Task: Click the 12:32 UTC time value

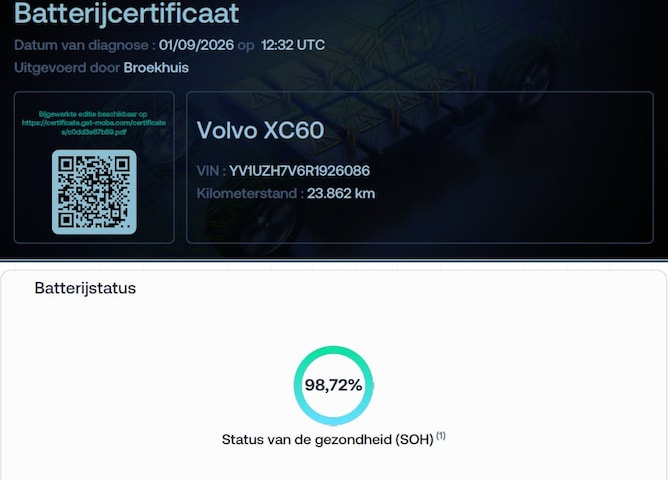Action: click(293, 45)
